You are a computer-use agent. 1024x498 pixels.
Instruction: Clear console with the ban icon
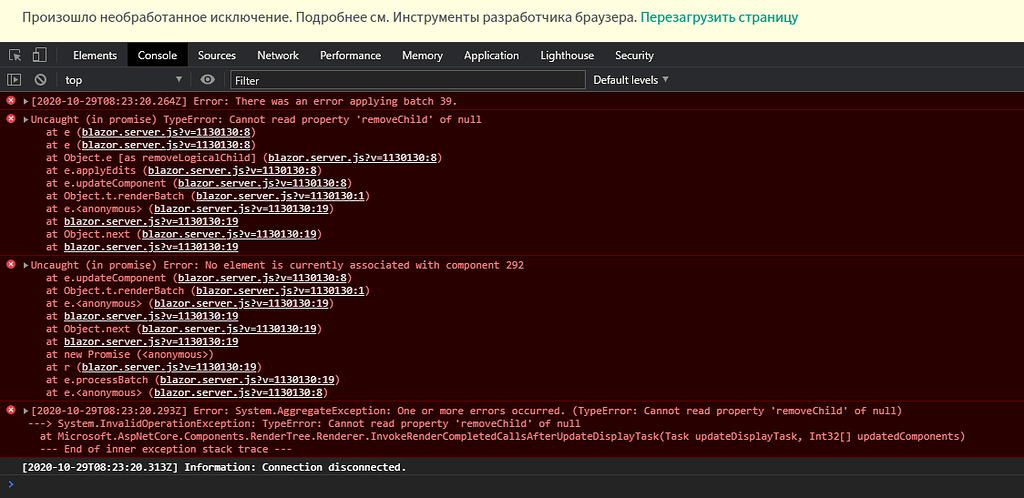[x=40, y=80]
